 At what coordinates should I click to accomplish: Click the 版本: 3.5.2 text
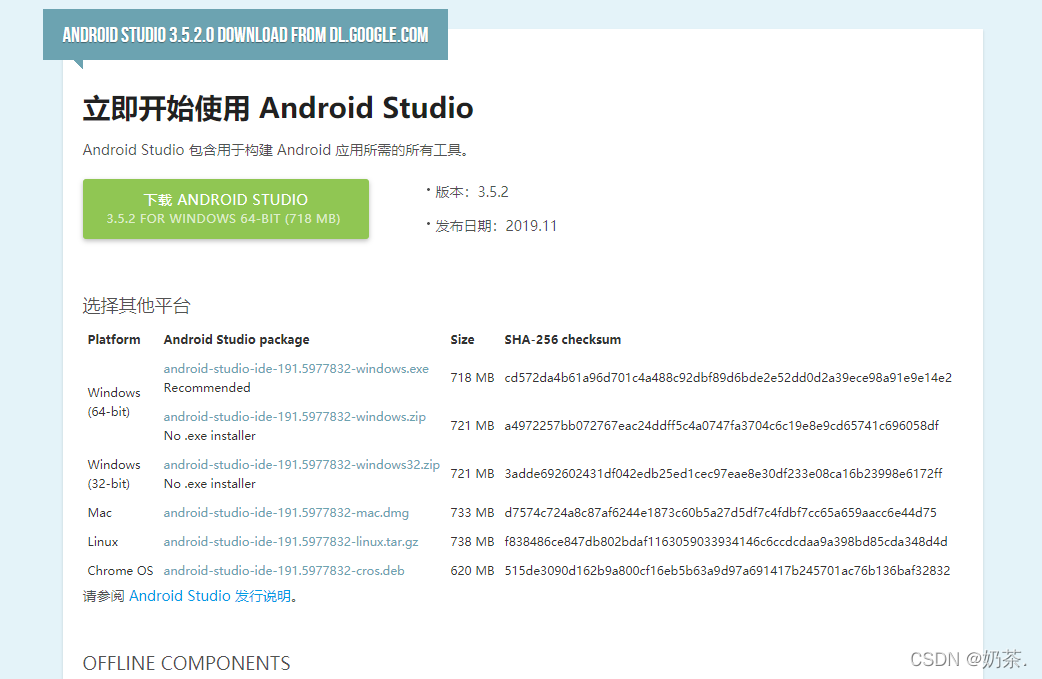(471, 192)
